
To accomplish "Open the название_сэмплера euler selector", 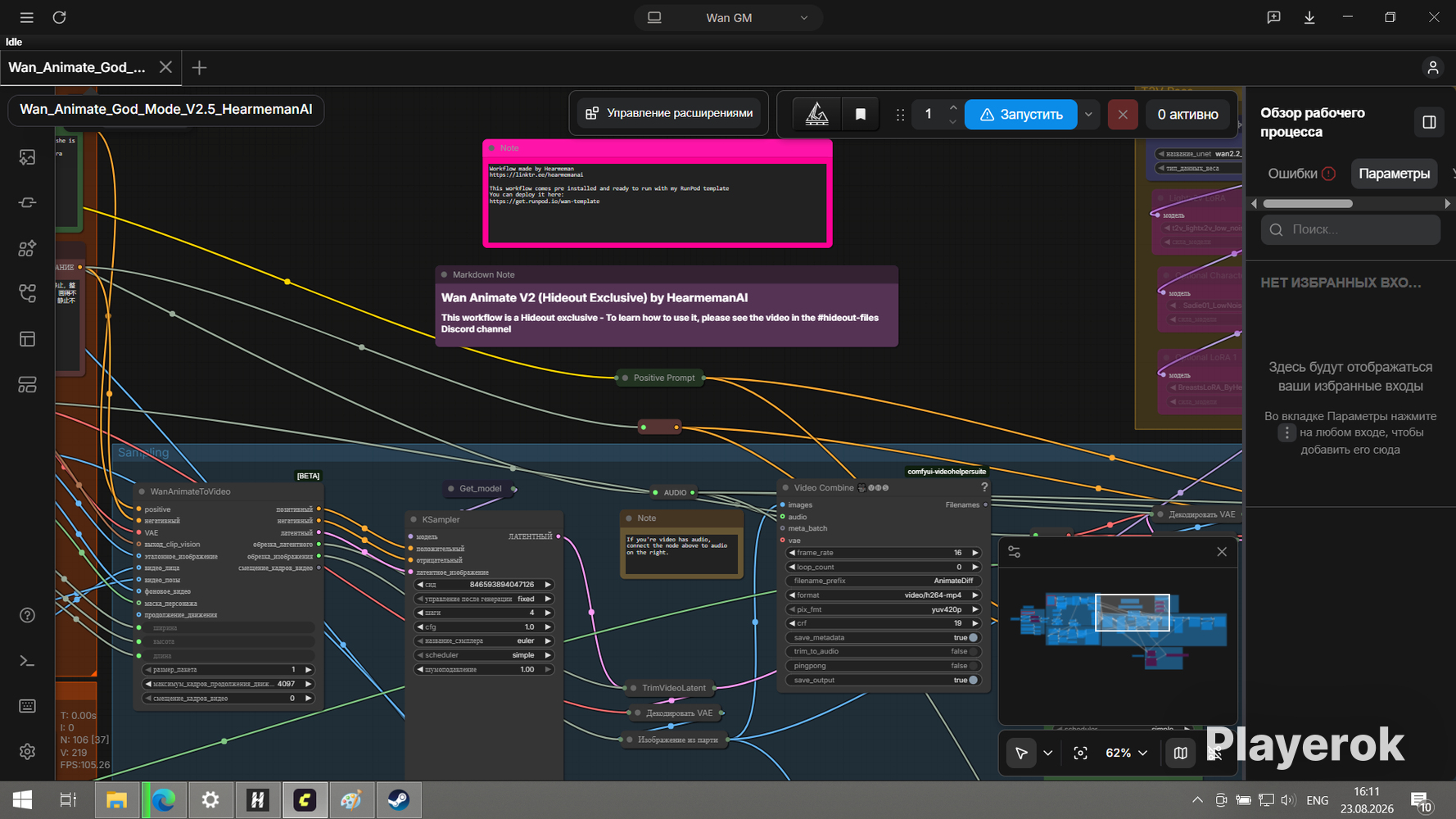I will pyautogui.click(x=483, y=641).
